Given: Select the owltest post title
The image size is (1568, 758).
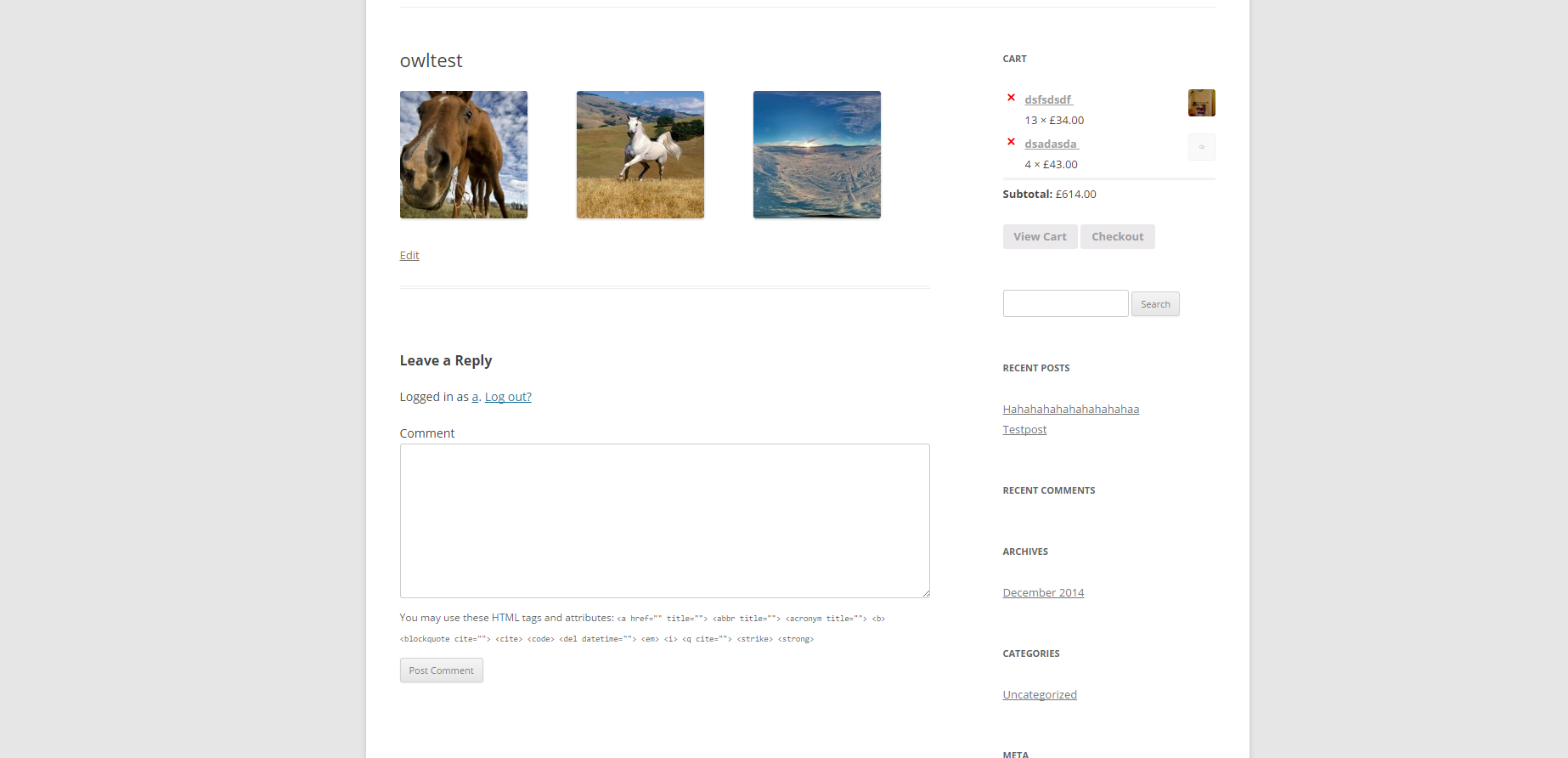Looking at the screenshot, I should (431, 60).
